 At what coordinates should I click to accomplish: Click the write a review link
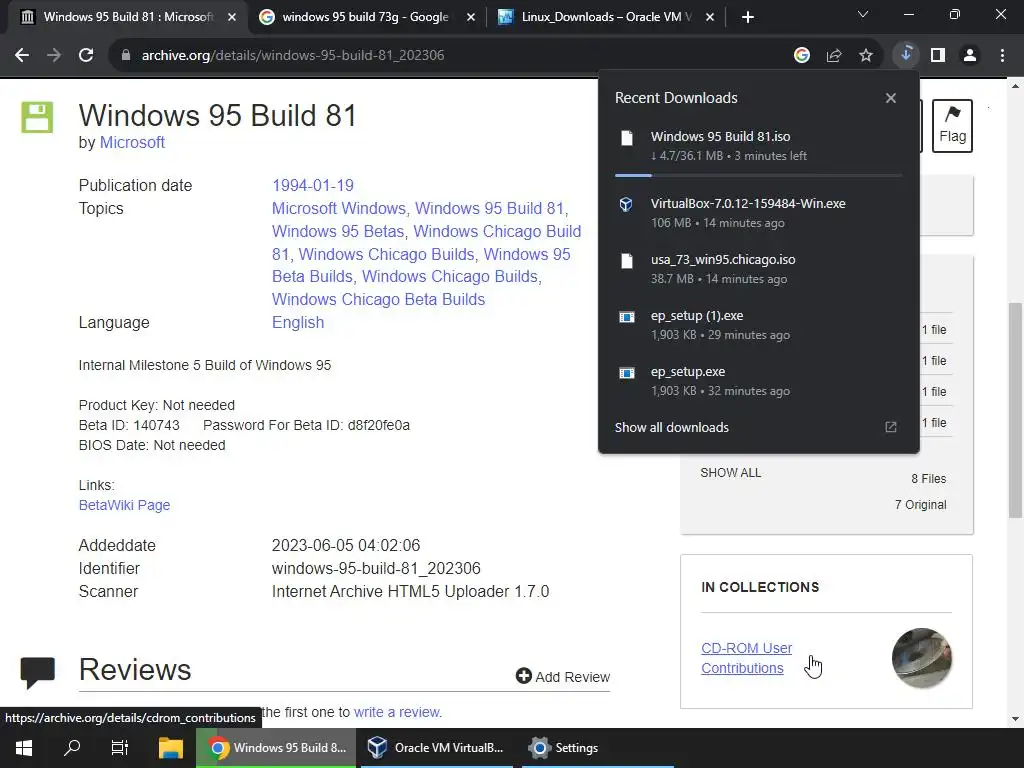tap(397, 712)
